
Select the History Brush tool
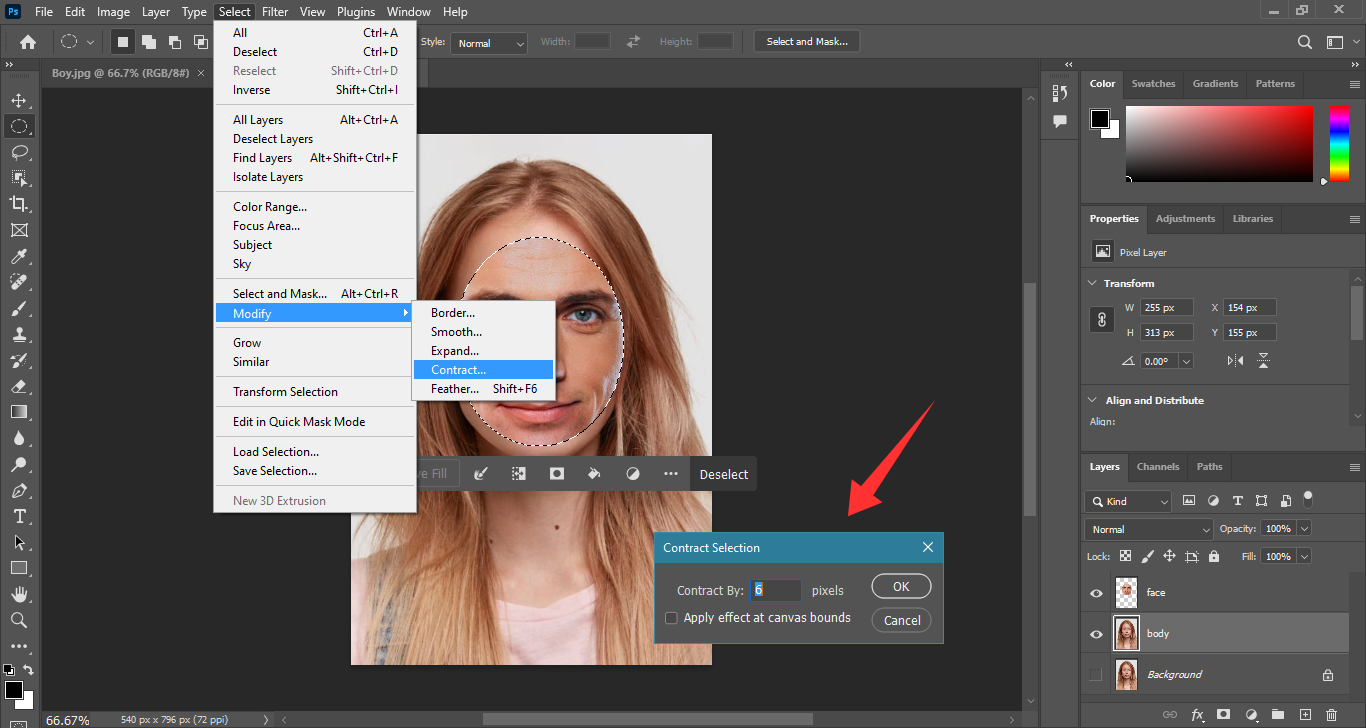tap(19, 360)
